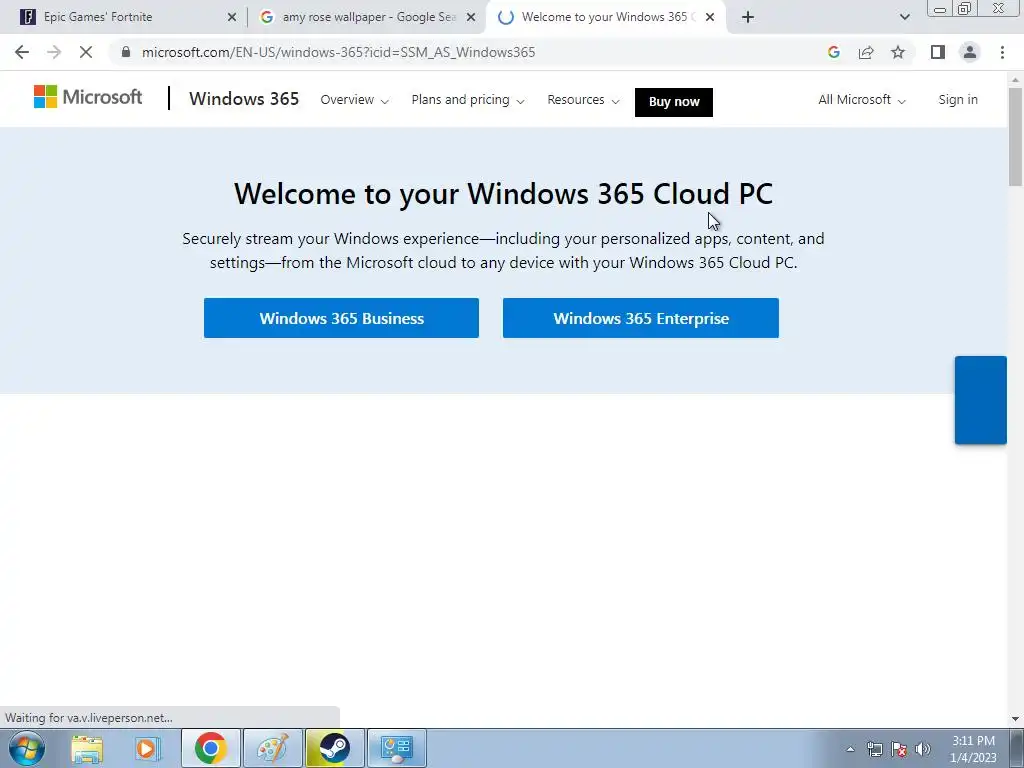Click the scrollbar down arrow
Screen dimensions: 1024x768
click(x=1016, y=719)
